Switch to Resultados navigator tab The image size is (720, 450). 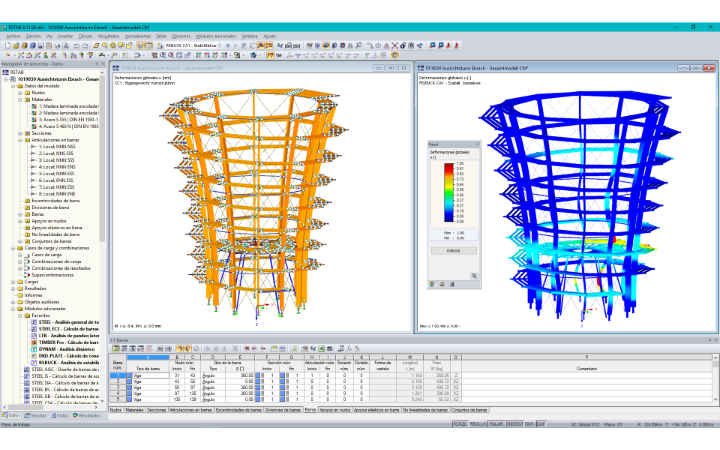(87, 416)
